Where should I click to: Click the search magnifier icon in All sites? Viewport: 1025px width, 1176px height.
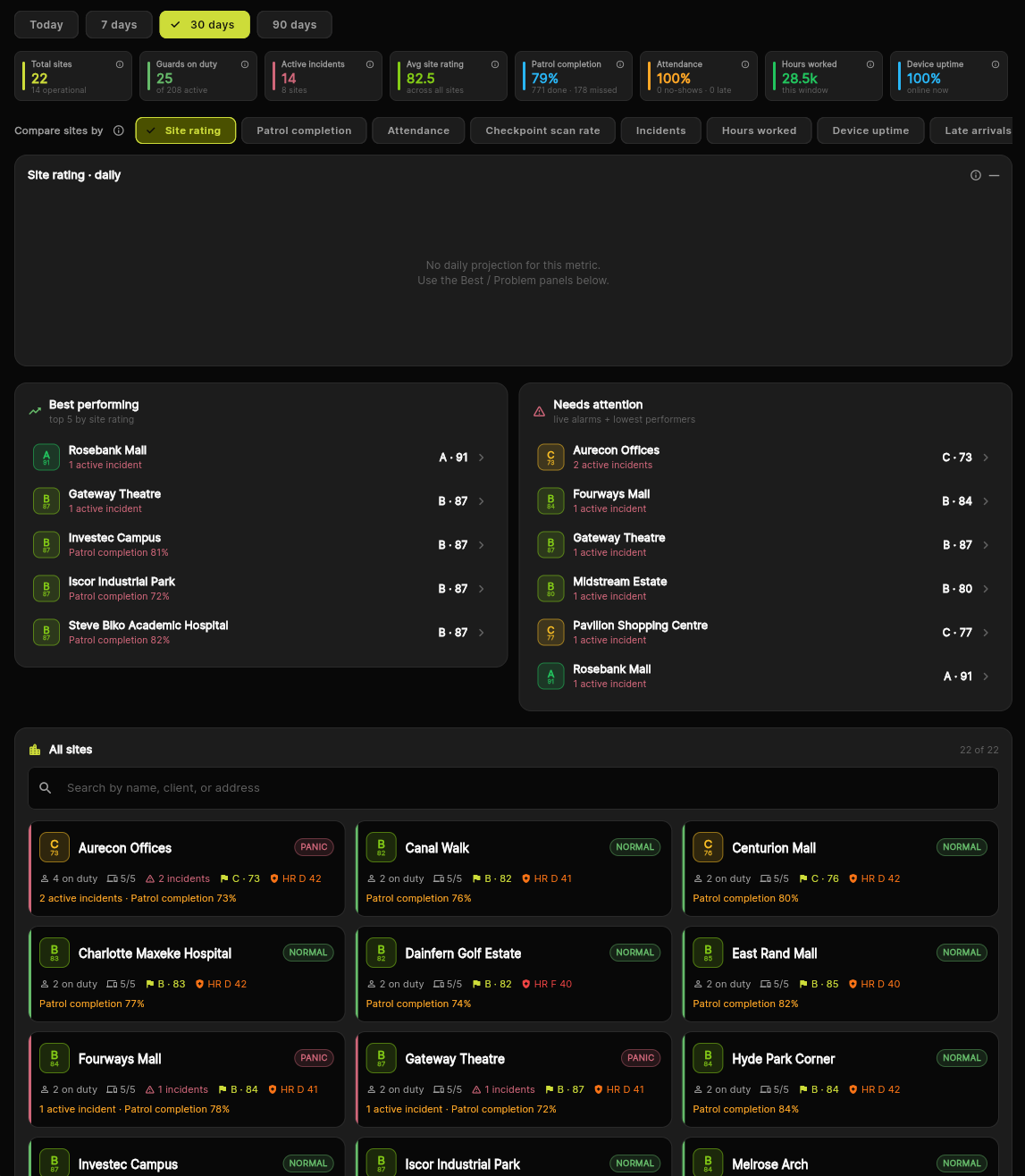tap(46, 788)
